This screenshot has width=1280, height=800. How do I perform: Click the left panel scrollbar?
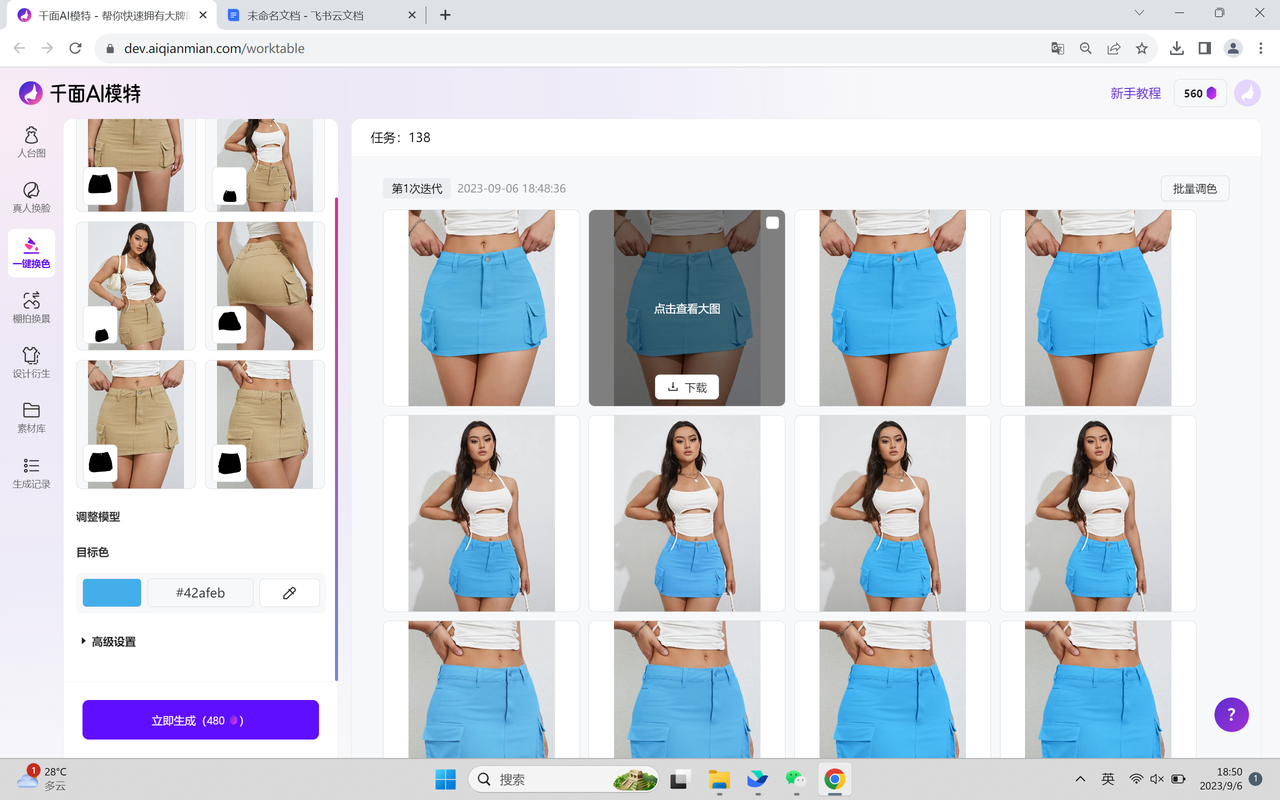pos(336,440)
